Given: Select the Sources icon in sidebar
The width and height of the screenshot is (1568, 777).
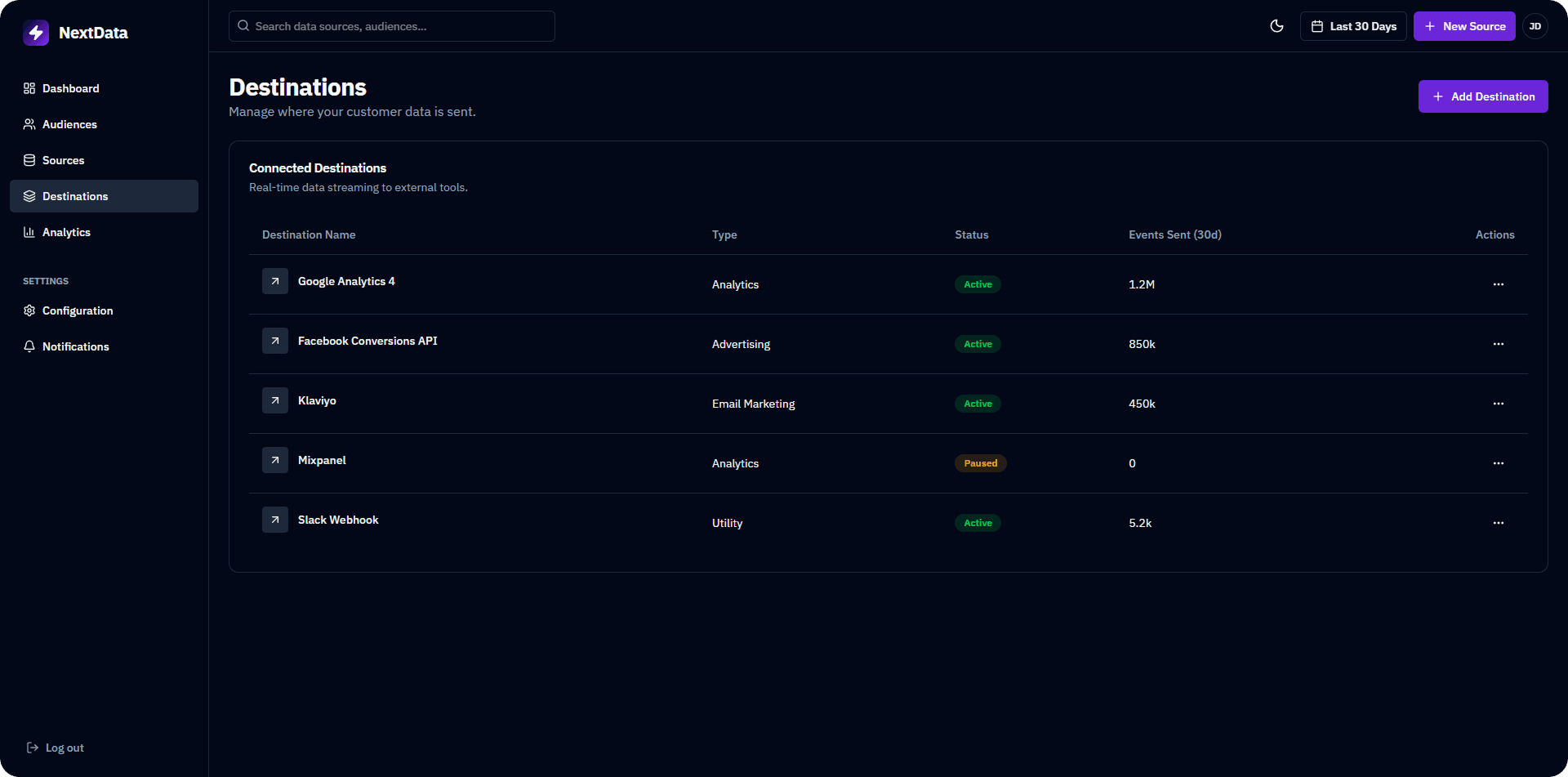Looking at the screenshot, I should click(29, 160).
